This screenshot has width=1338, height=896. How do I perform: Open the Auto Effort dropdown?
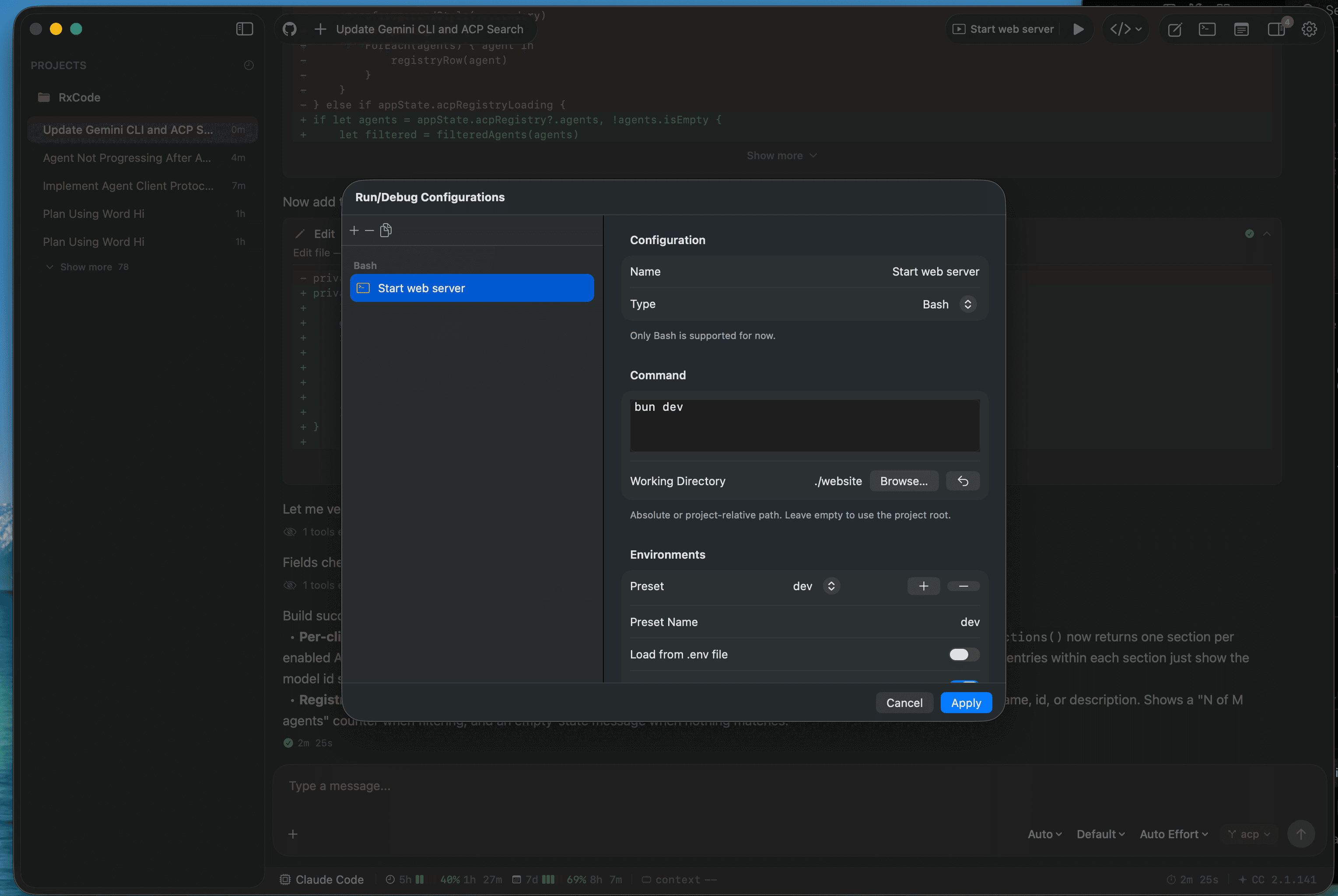click(1173, 834)
